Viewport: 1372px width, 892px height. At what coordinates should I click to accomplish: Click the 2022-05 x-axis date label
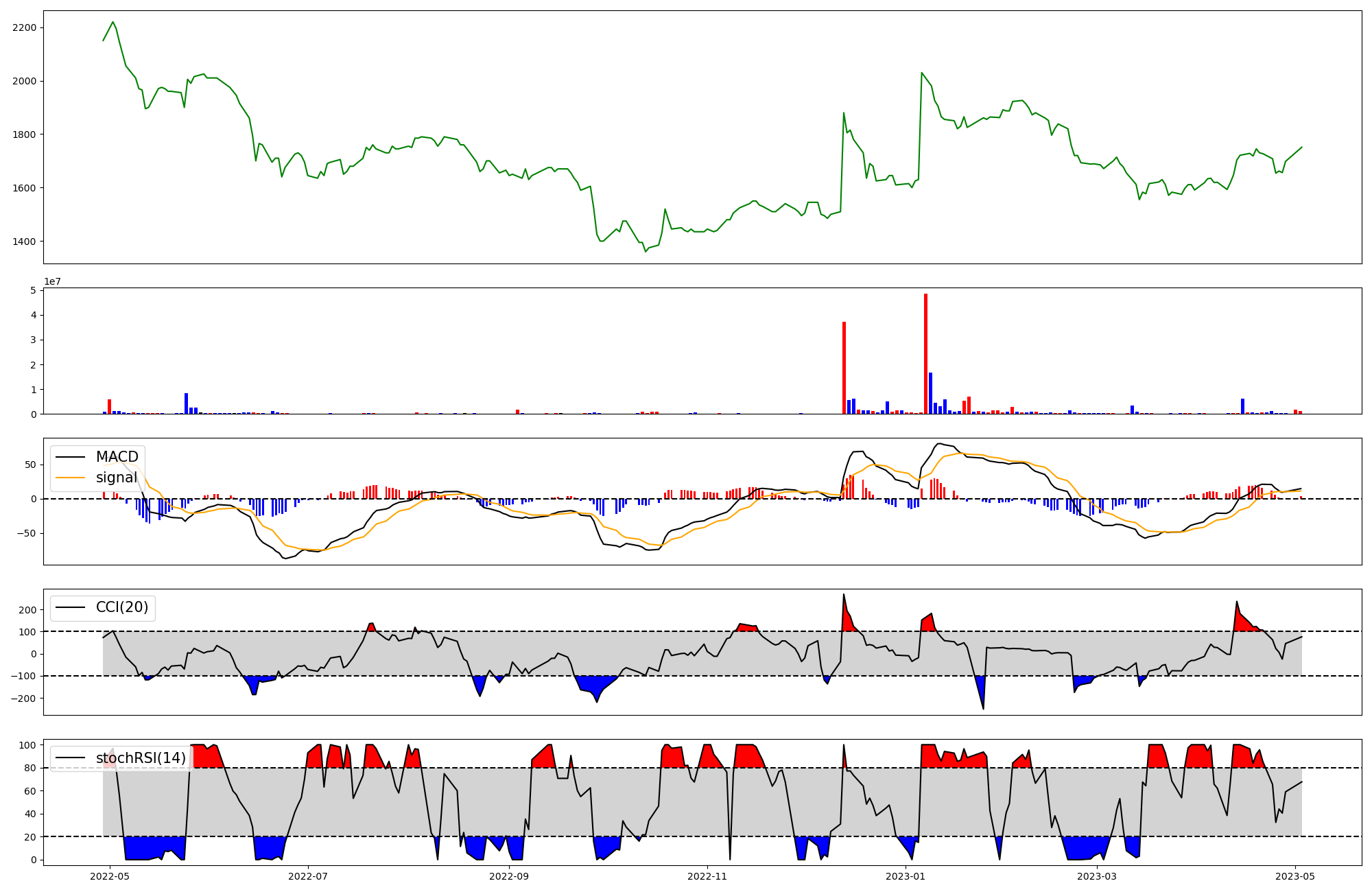[x=110, y=876]
